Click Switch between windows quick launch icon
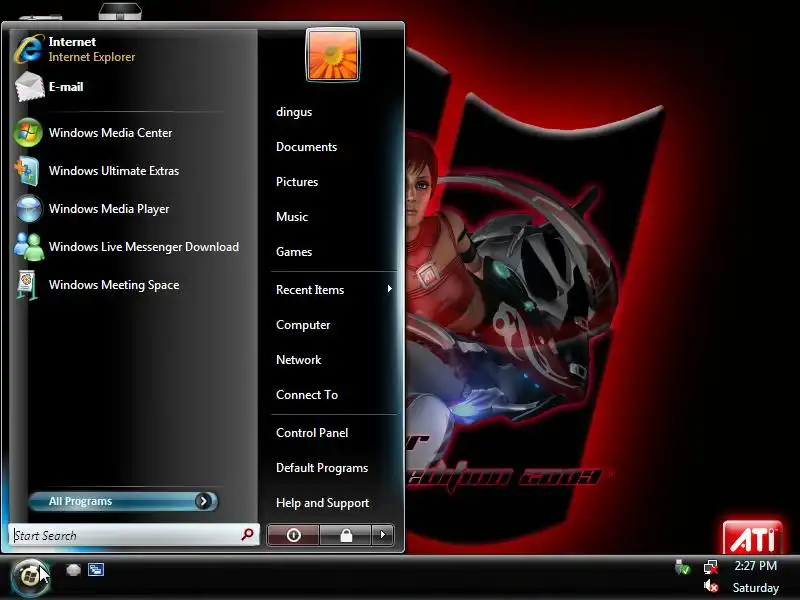 tap(96, 569)
